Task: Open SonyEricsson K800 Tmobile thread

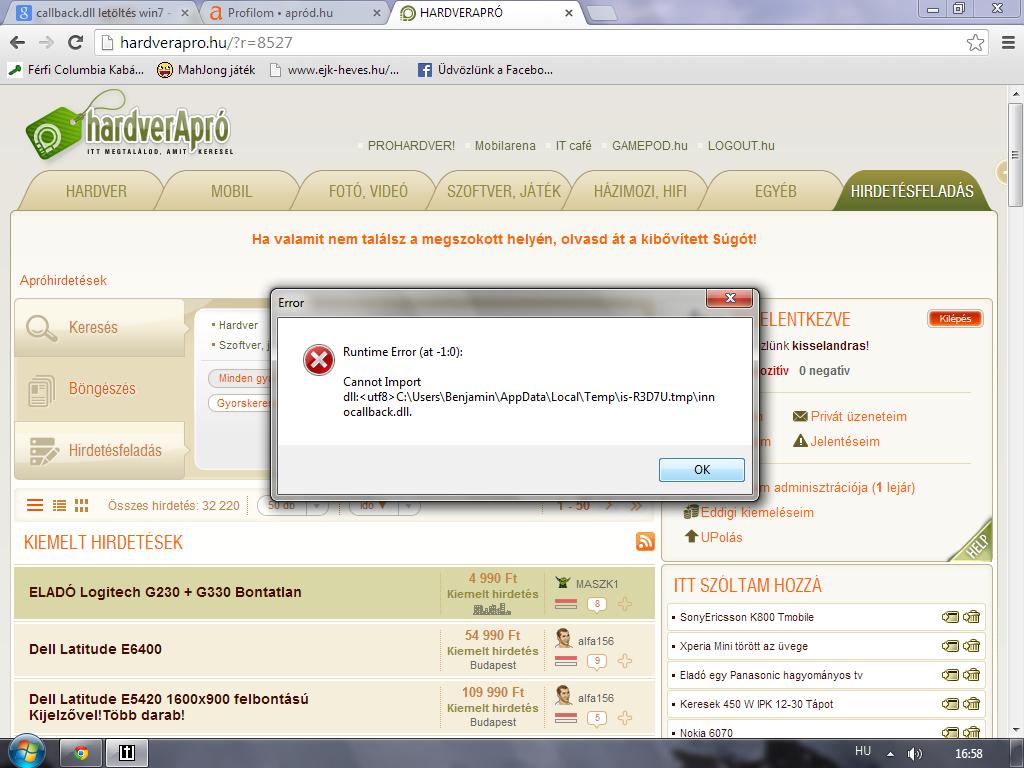Action: tap(746, 617)
